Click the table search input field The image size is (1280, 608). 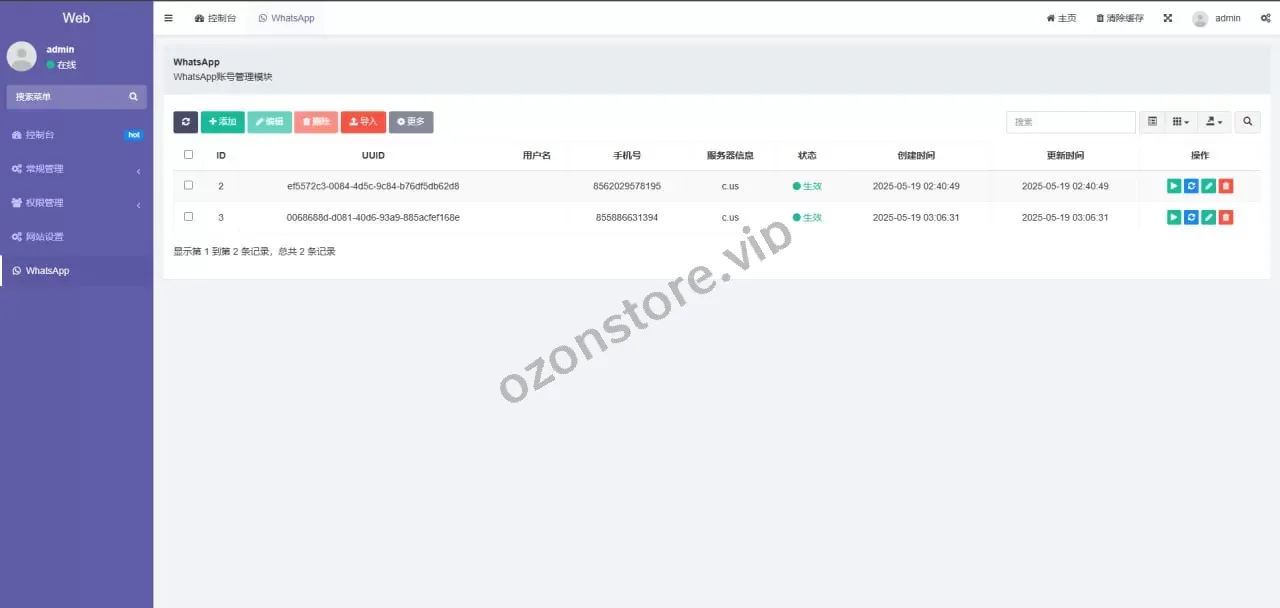(x=1070, y=122)
